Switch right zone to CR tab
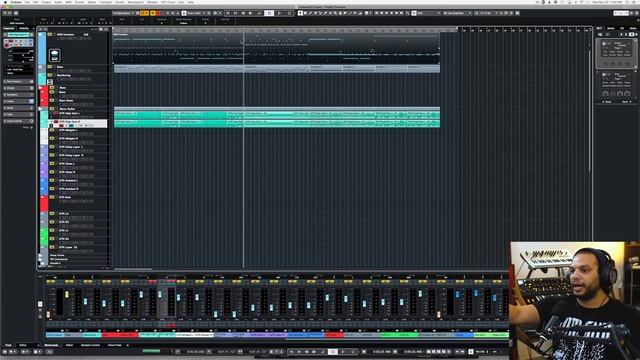This screenshot has height=360, width=640. pos(622,28)
